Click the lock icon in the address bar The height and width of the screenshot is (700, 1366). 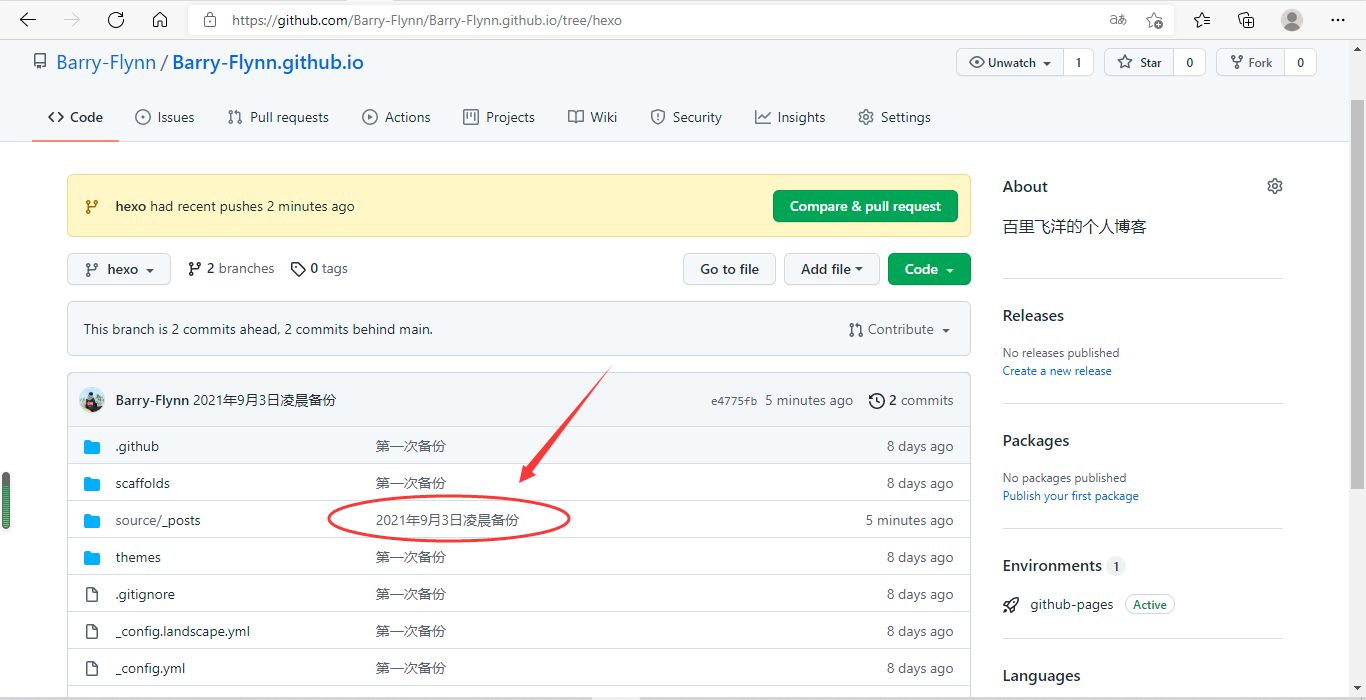coord(210,20)
